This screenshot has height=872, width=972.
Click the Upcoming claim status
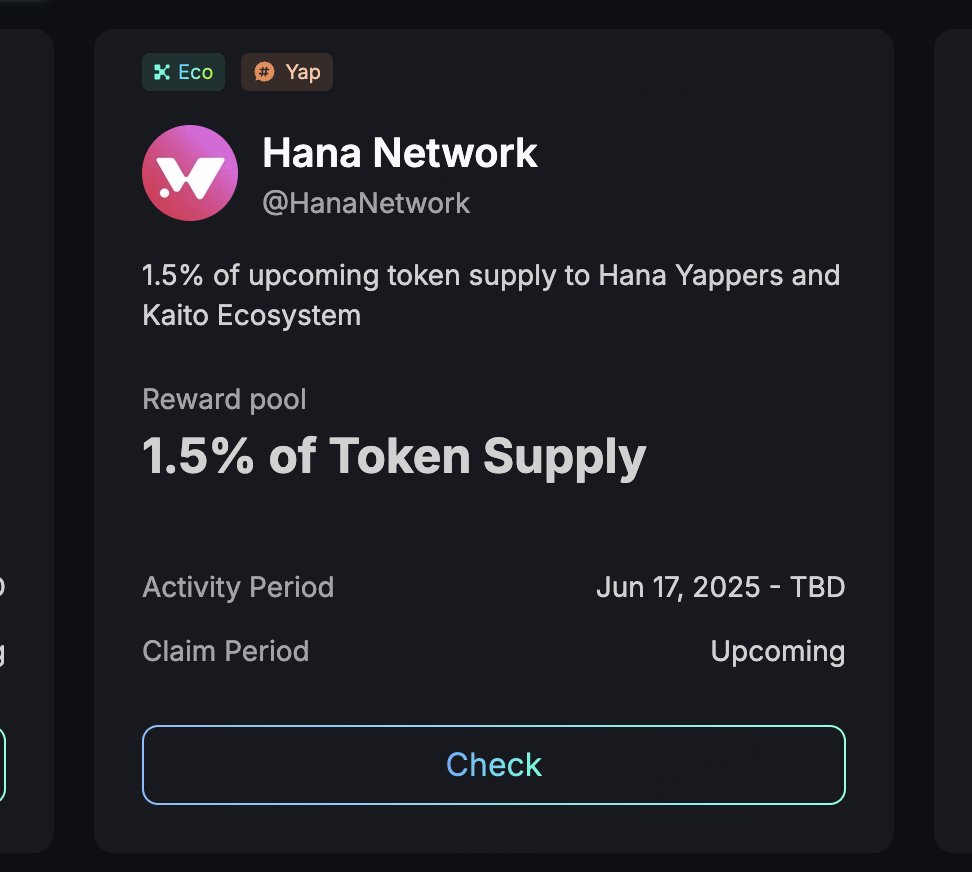[778, 652]
